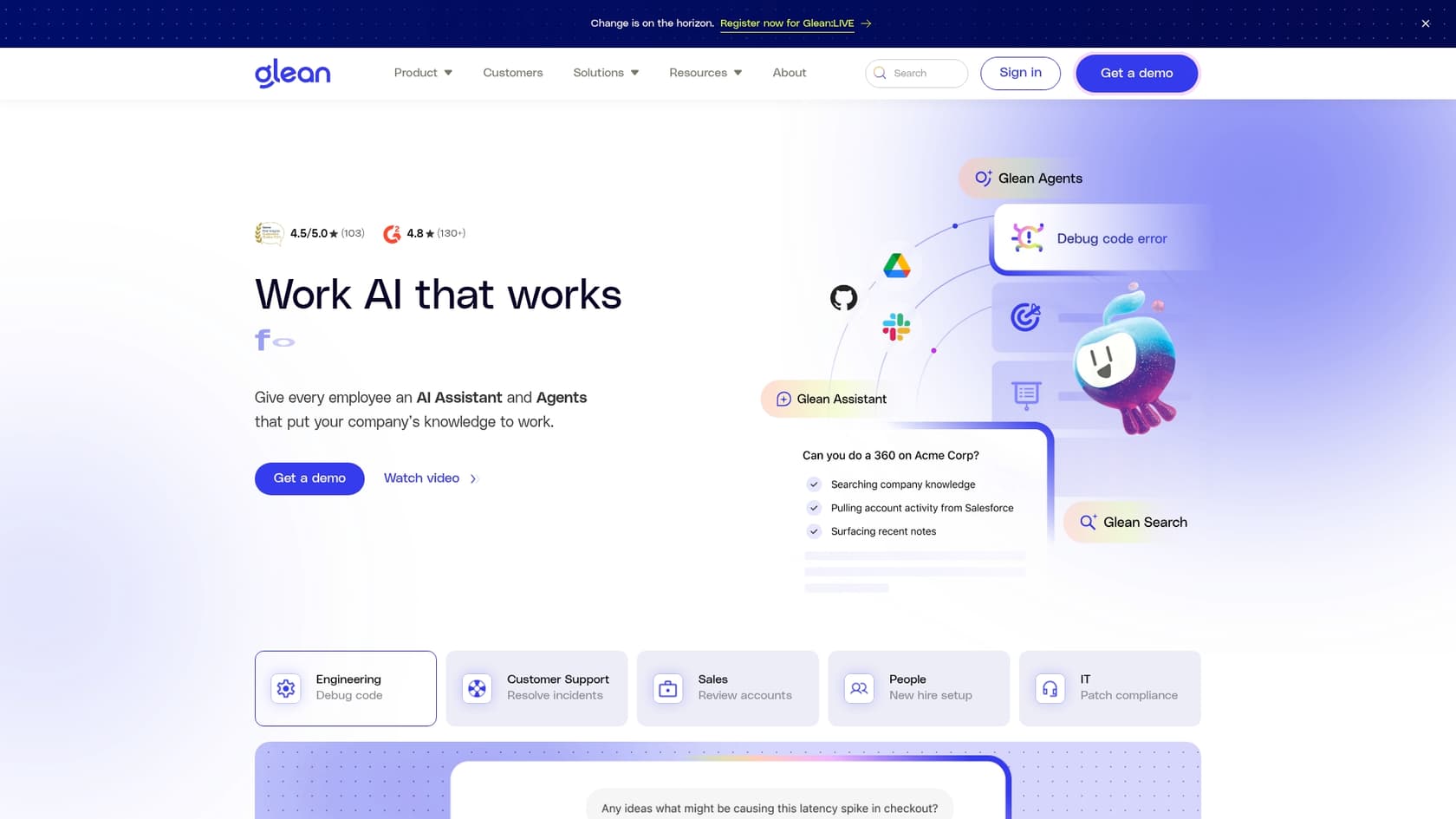Viewport: 1456px width, 819px height.
Task: Expand the Resources menu
Action: [705, 73]
